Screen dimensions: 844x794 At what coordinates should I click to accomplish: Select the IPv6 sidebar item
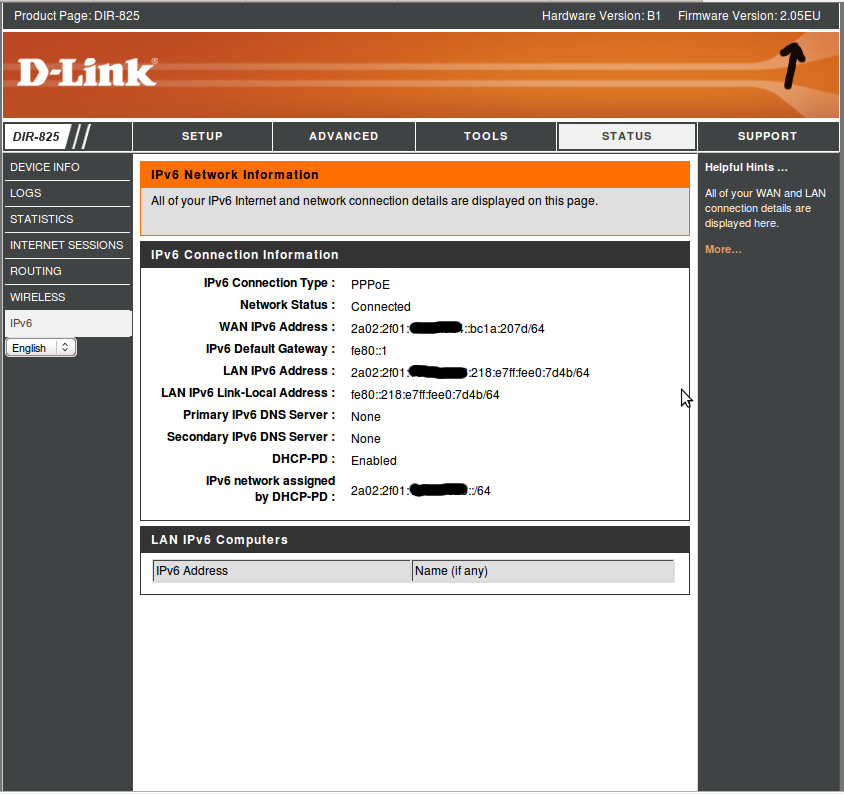tap(21, 323)
